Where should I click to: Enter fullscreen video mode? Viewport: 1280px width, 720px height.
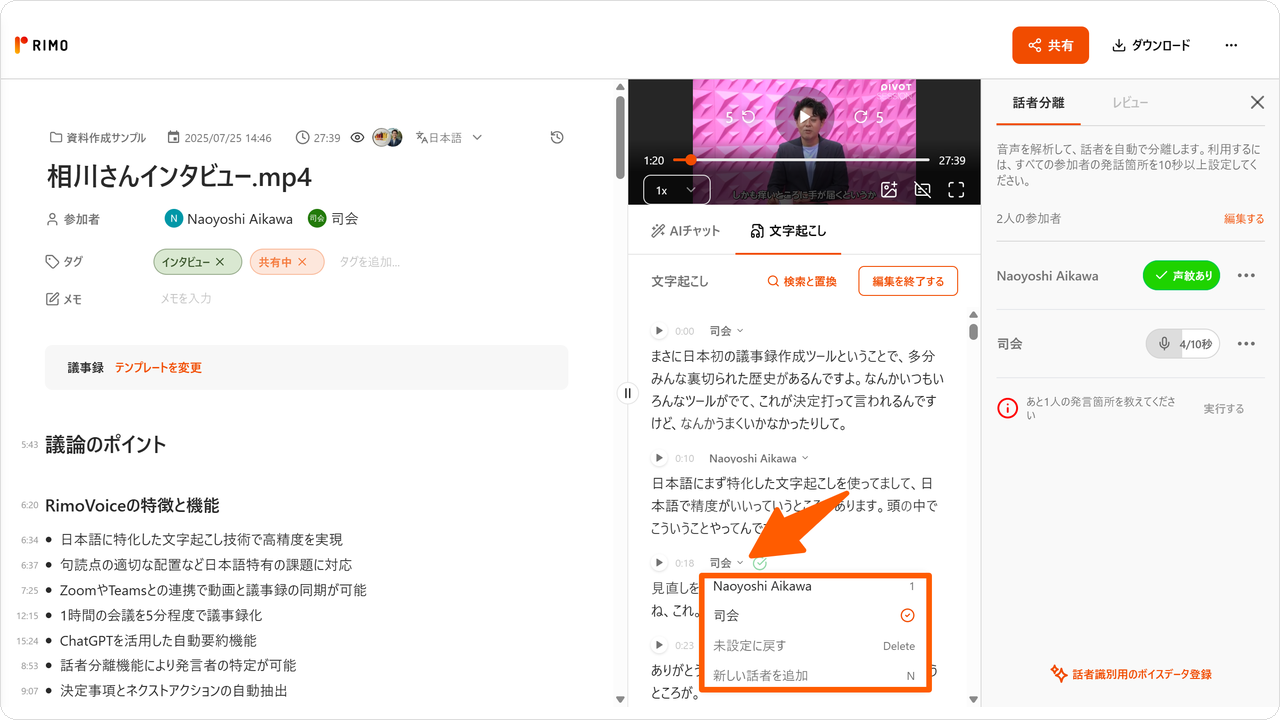(x=956, y=189)
